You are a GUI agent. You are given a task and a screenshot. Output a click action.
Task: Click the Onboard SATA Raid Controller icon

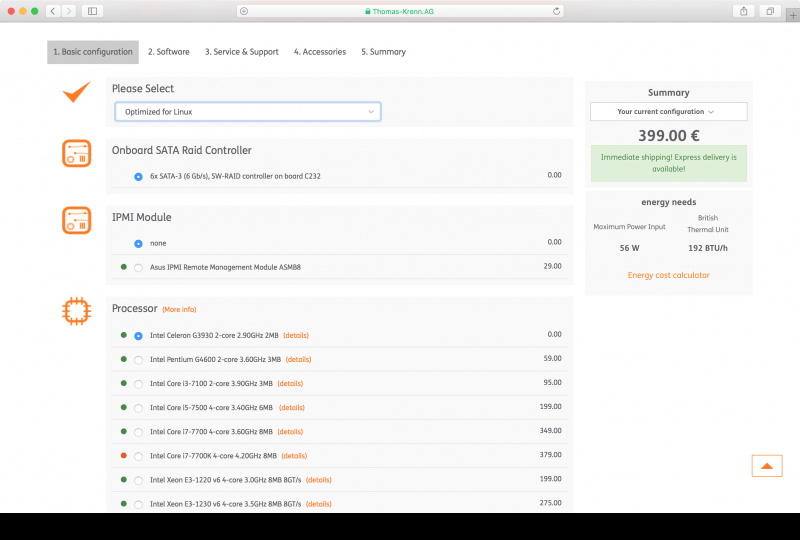(77, 153)
